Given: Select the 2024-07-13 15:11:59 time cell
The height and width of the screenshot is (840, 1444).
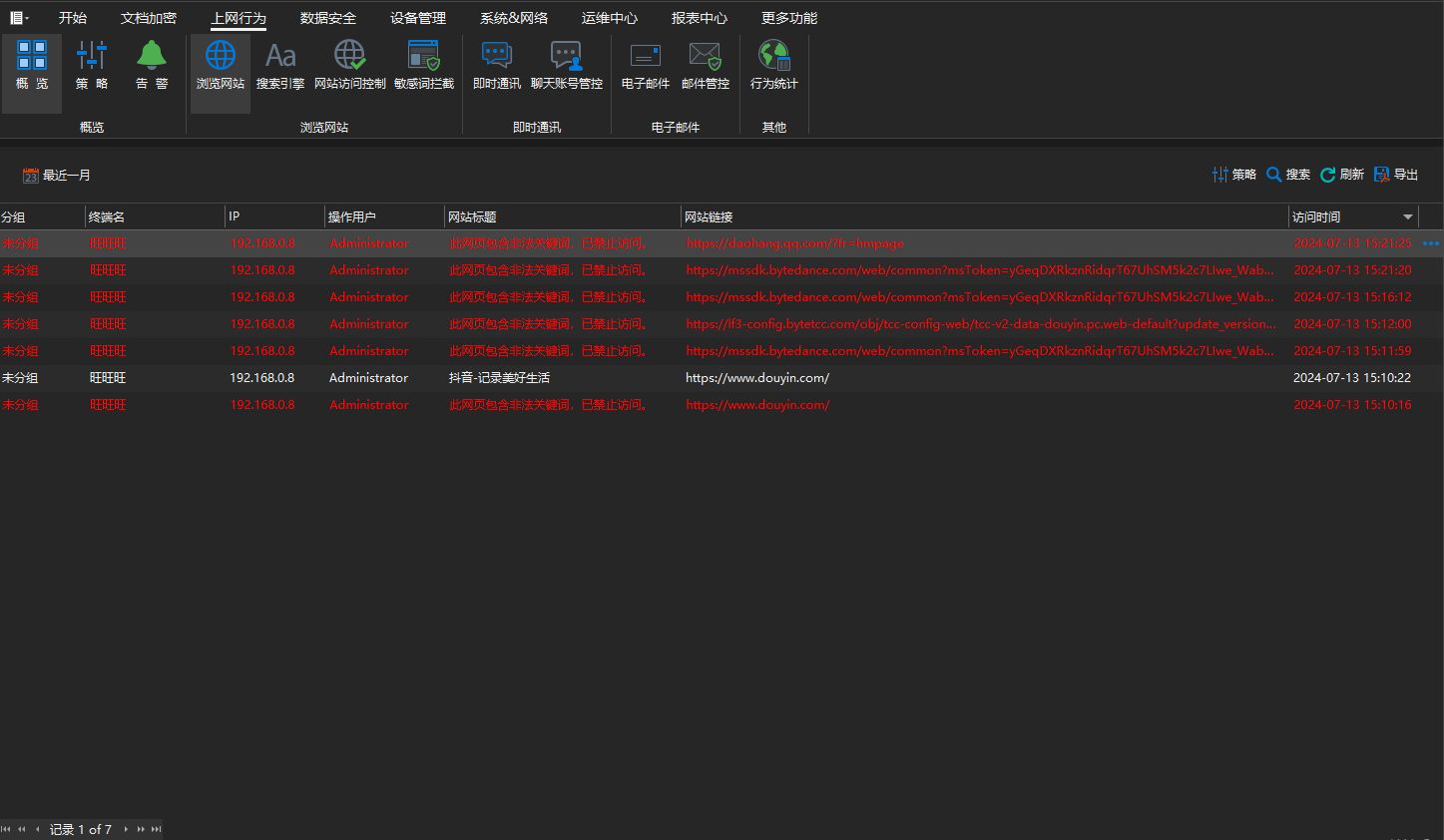Looking at the screenshot, I should click(1352, 351).
